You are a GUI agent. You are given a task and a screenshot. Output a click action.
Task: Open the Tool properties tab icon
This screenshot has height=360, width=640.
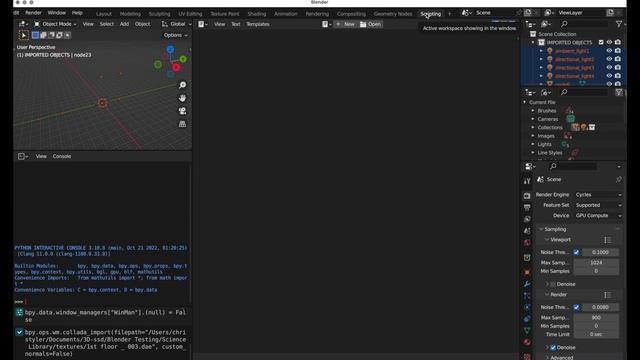pos(527,181)
